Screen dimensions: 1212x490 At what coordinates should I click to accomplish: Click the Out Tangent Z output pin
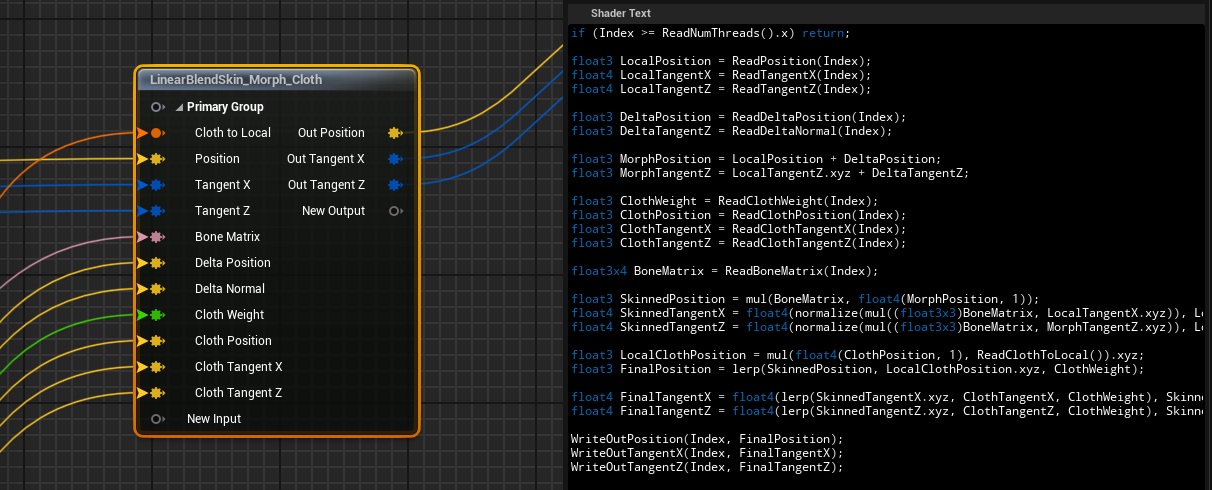(x=394, y=185)
